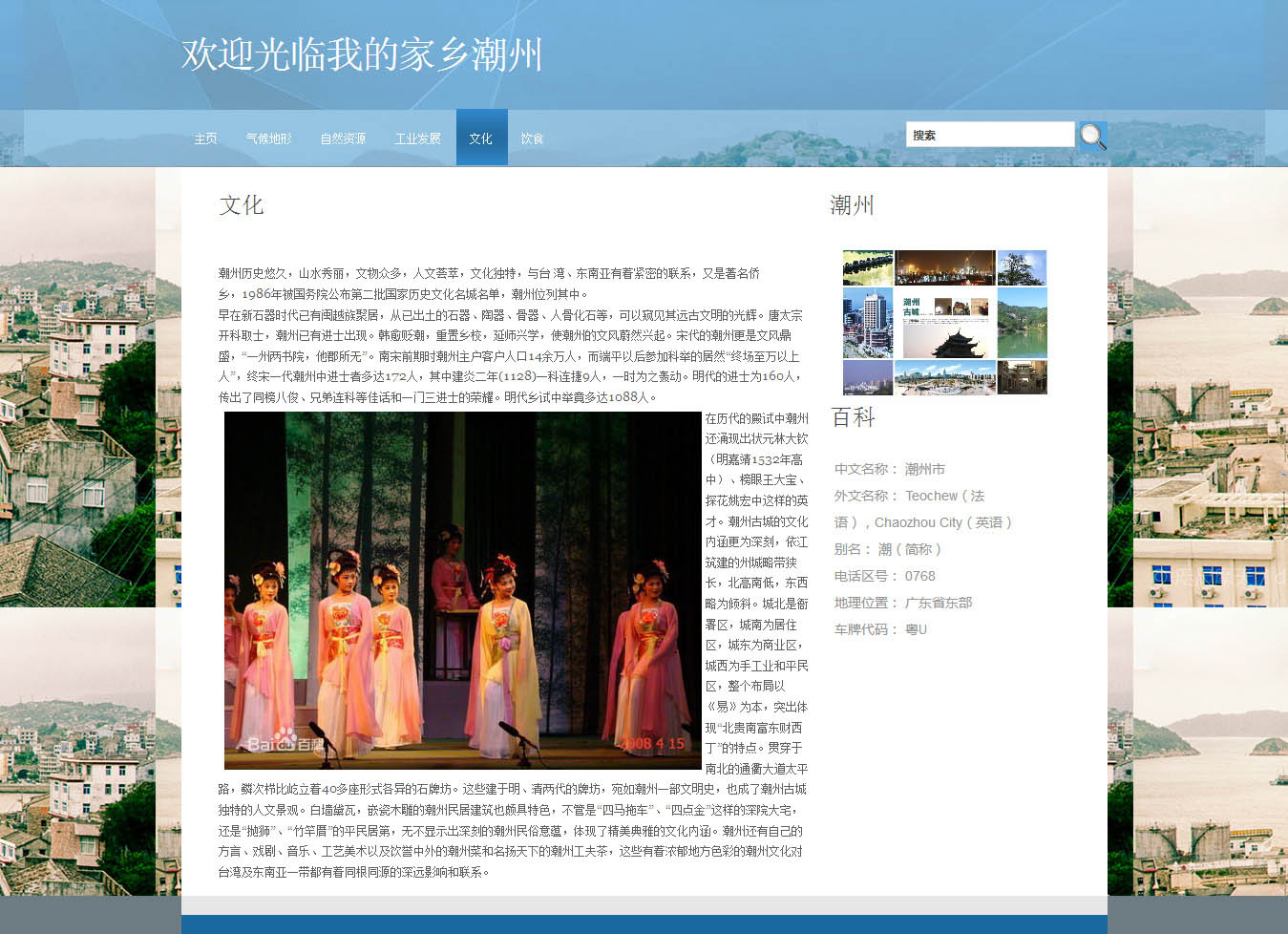Click the site title 欢迎光临我的家乡潮州
This screenshot has width=1288, height=934.
click(x=362, y=54)
